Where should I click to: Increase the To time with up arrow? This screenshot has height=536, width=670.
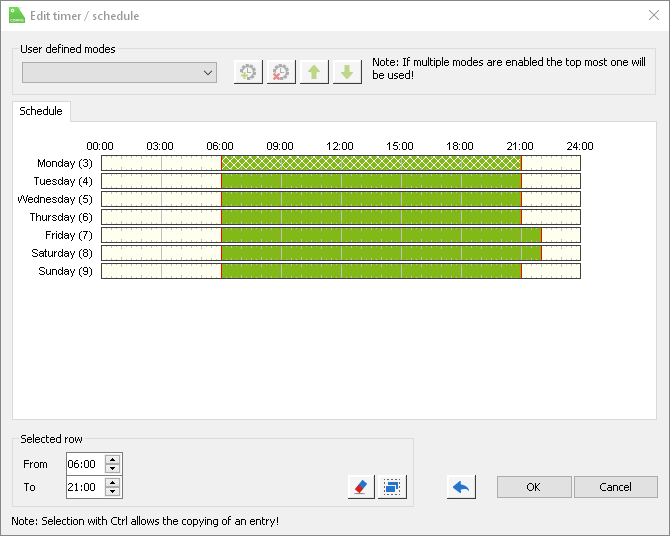click(113, 482)
